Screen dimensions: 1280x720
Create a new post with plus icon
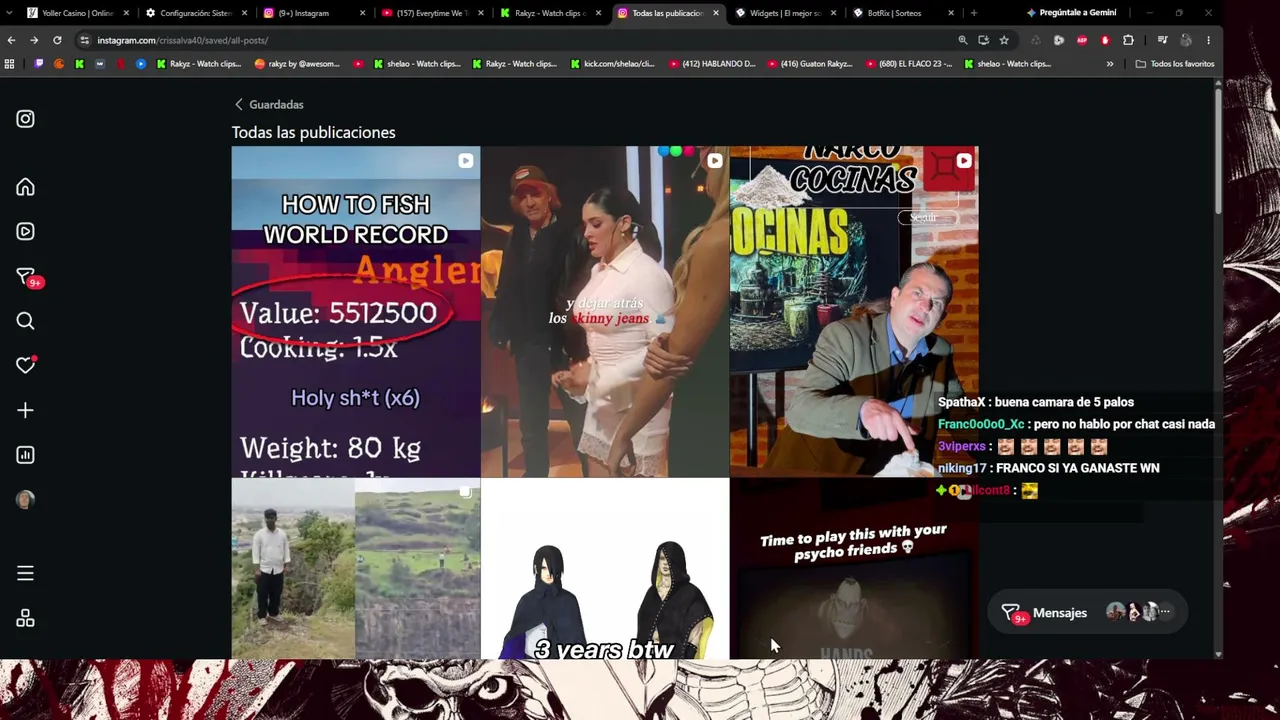[26, 410]
